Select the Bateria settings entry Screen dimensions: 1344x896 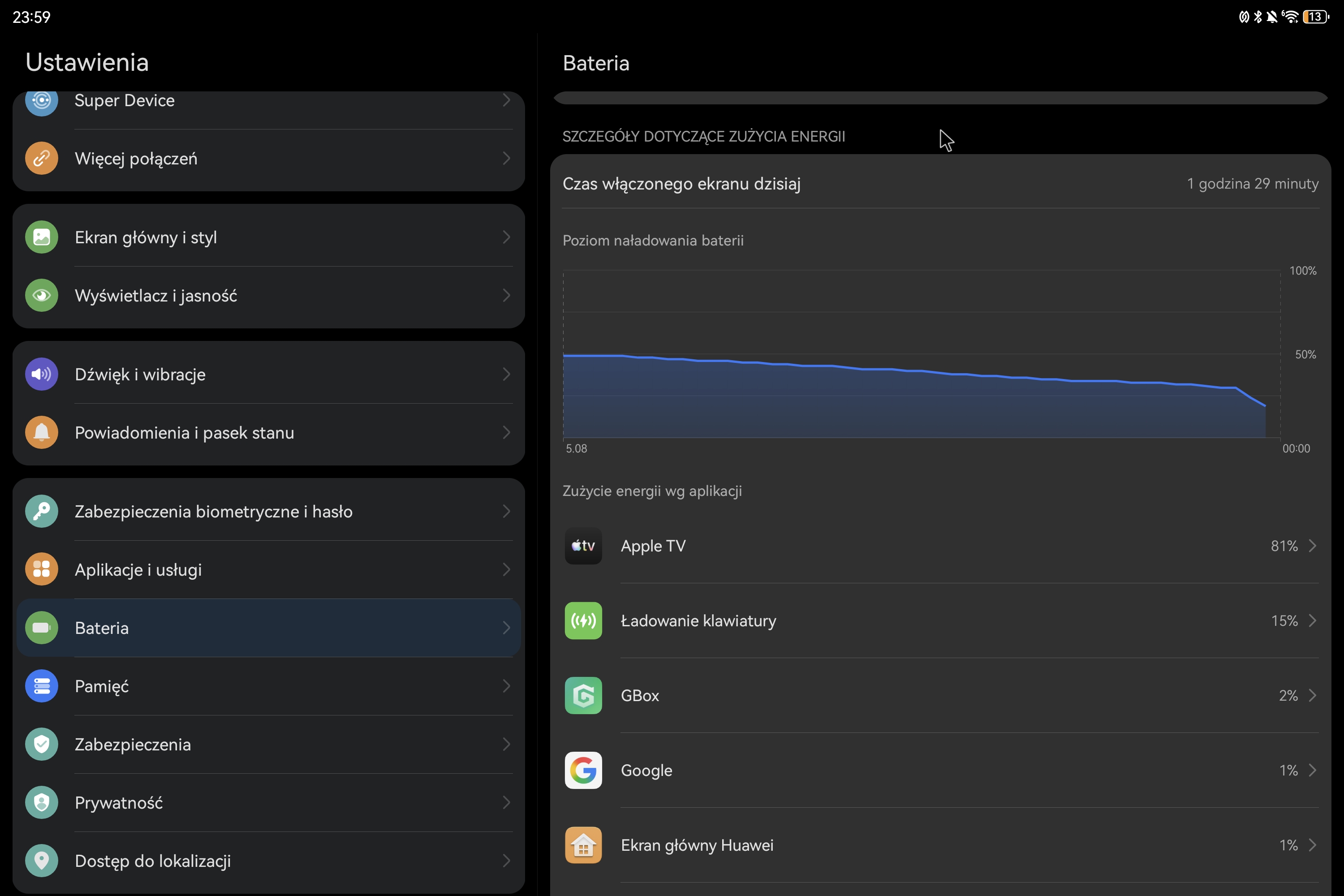[x=268, y=628]
